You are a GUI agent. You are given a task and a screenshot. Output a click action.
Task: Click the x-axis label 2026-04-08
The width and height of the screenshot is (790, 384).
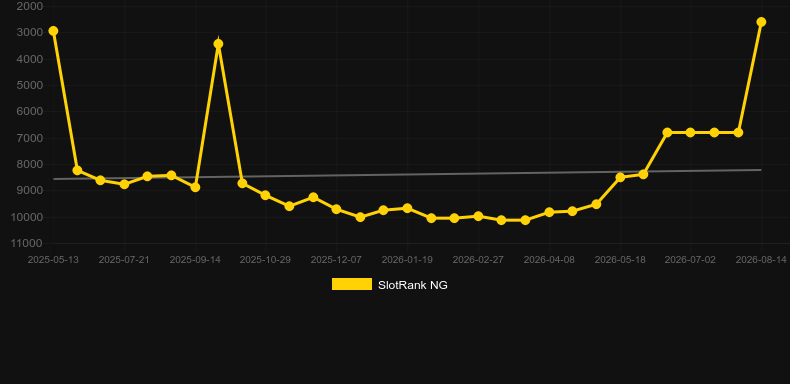pos(549,260)
